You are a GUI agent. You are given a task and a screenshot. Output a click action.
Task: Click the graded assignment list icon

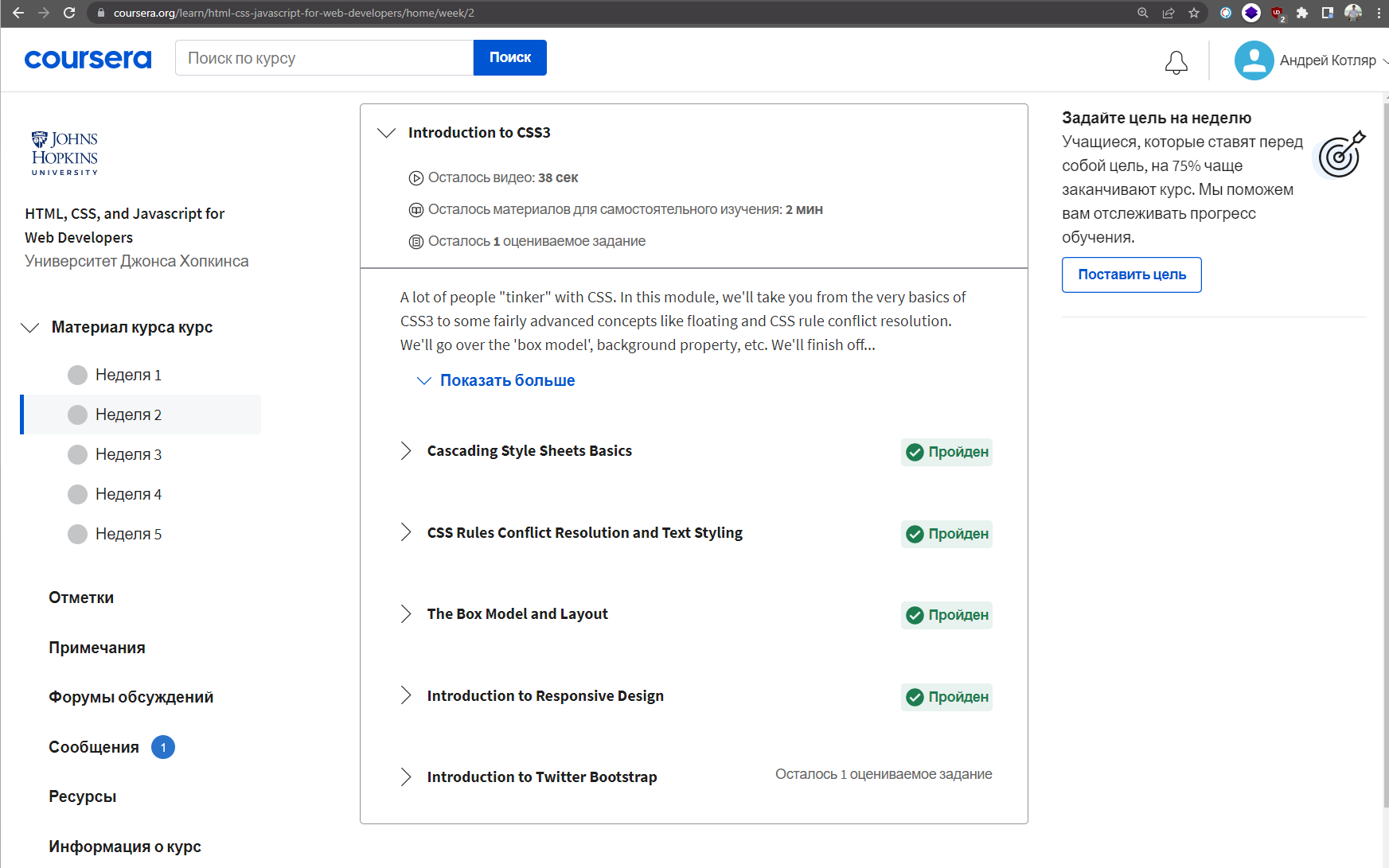coord(416,242)
